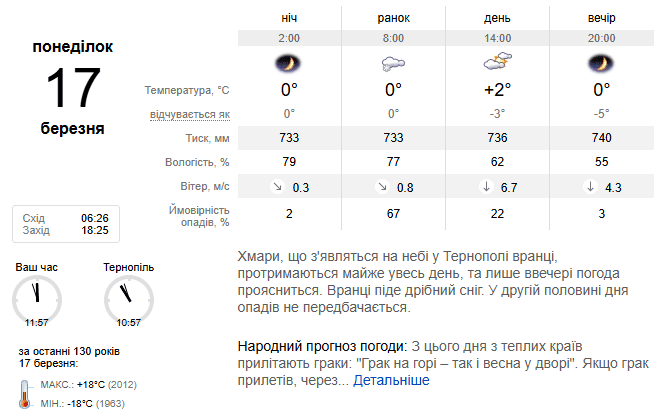Screen dimensions: 667x420
Task: Click the 'відчувається як' dotted label
Action: coord(190,114)
